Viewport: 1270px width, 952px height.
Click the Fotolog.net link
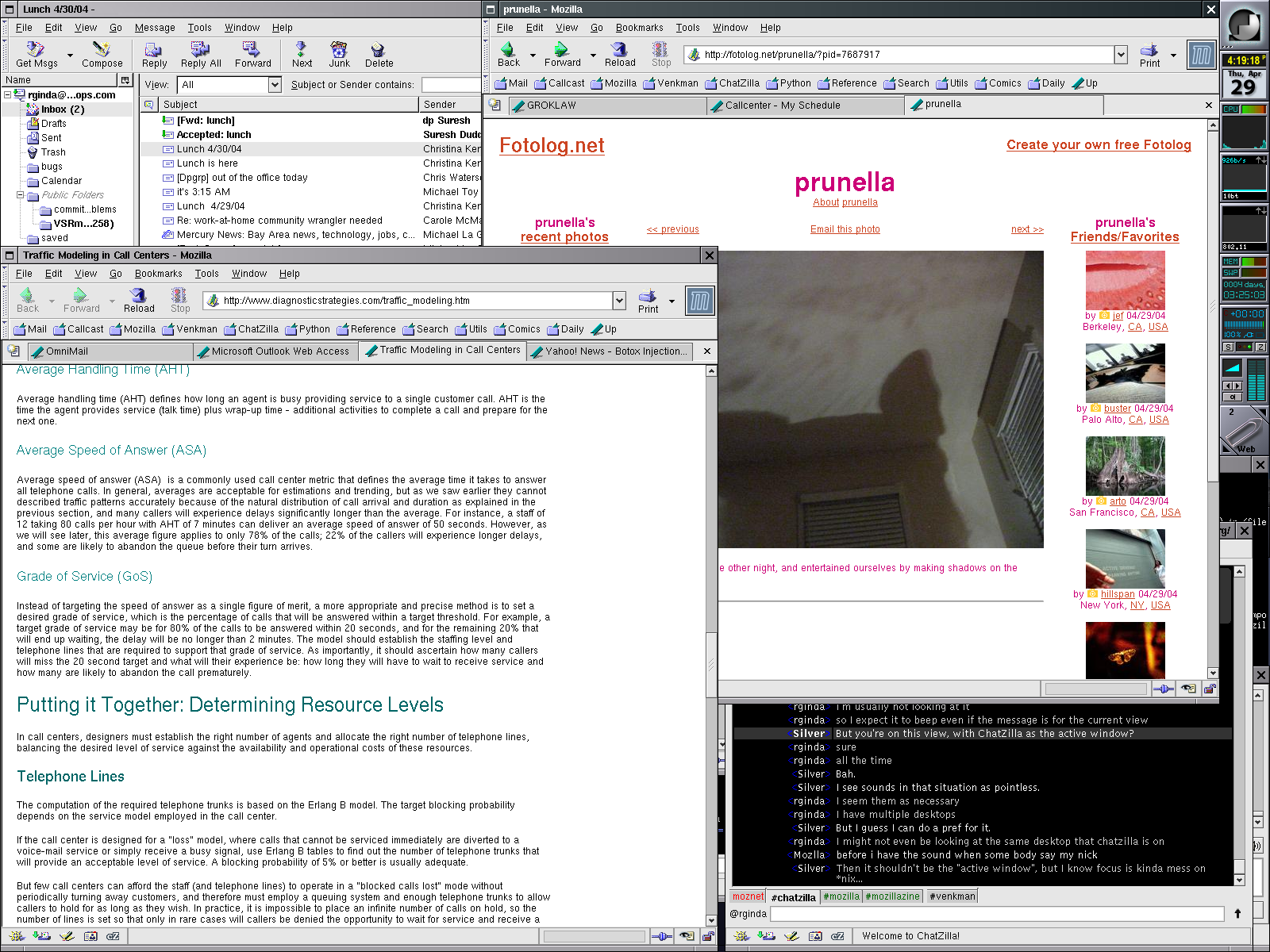pos(552,145)
